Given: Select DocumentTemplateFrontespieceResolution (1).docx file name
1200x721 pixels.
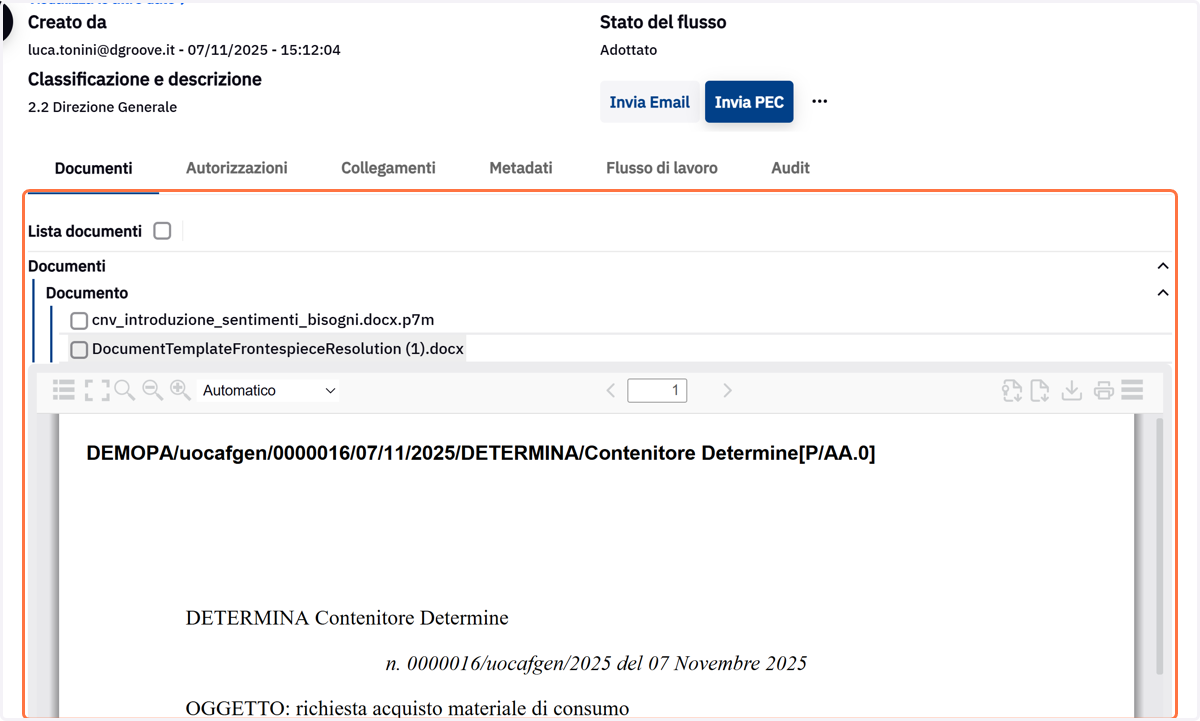Looking at the screenshot, I should (x=278, y=349).
